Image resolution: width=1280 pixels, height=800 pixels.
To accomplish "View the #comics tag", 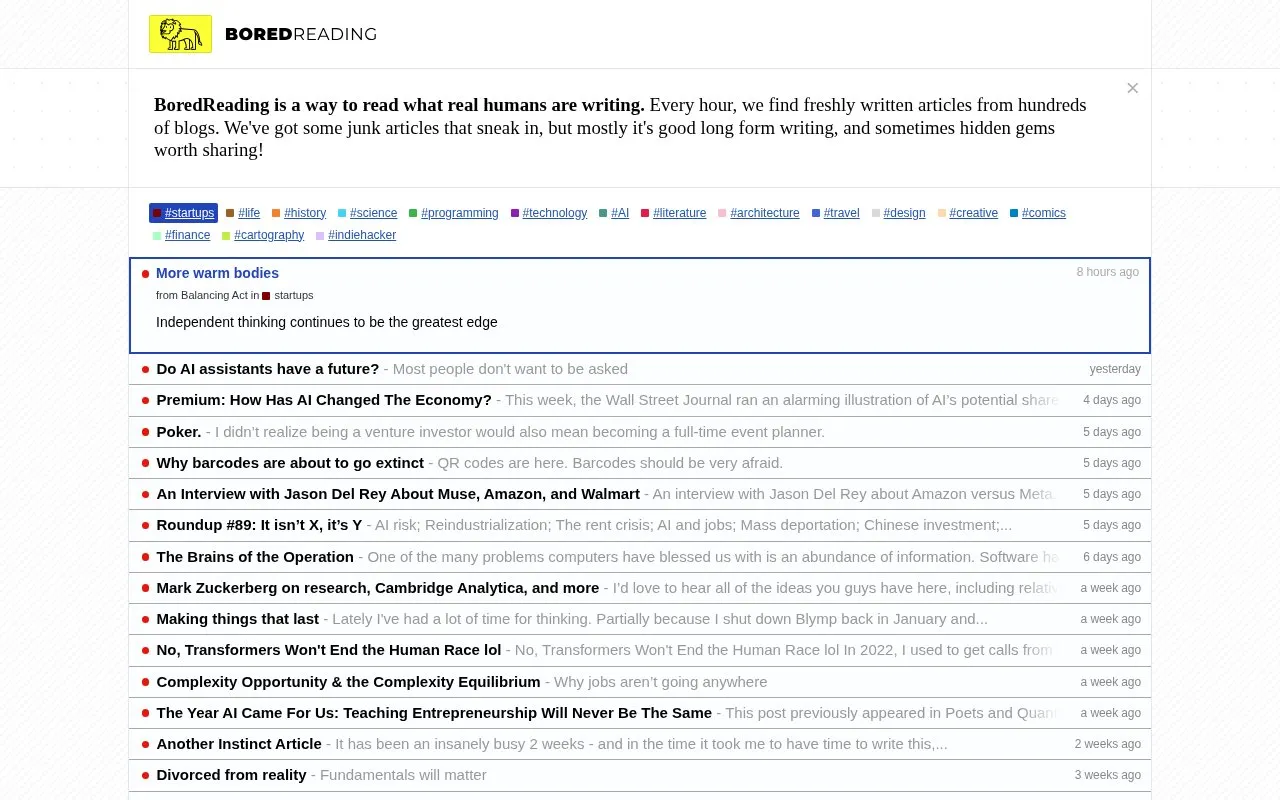I will pos(1037,213).
